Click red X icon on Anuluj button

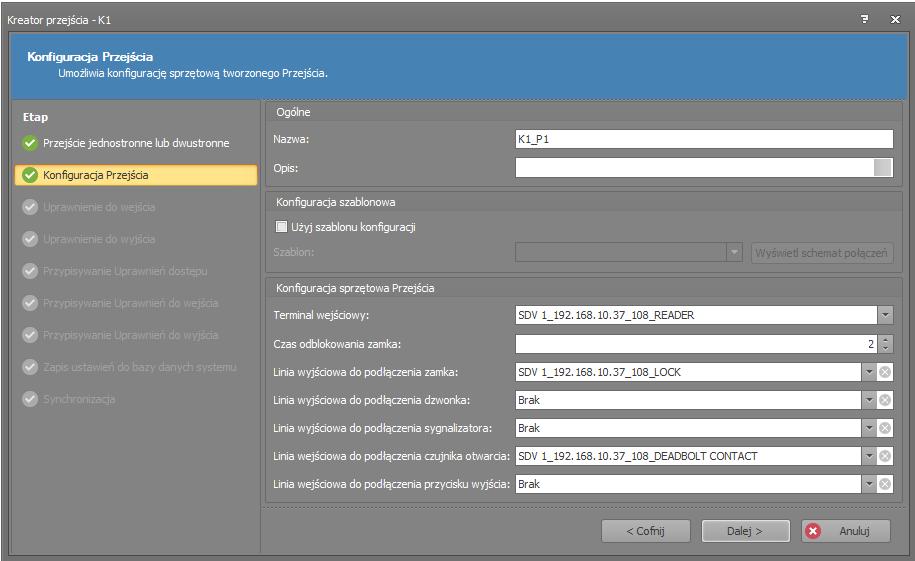pyautogui.click(x=813, y=531)
